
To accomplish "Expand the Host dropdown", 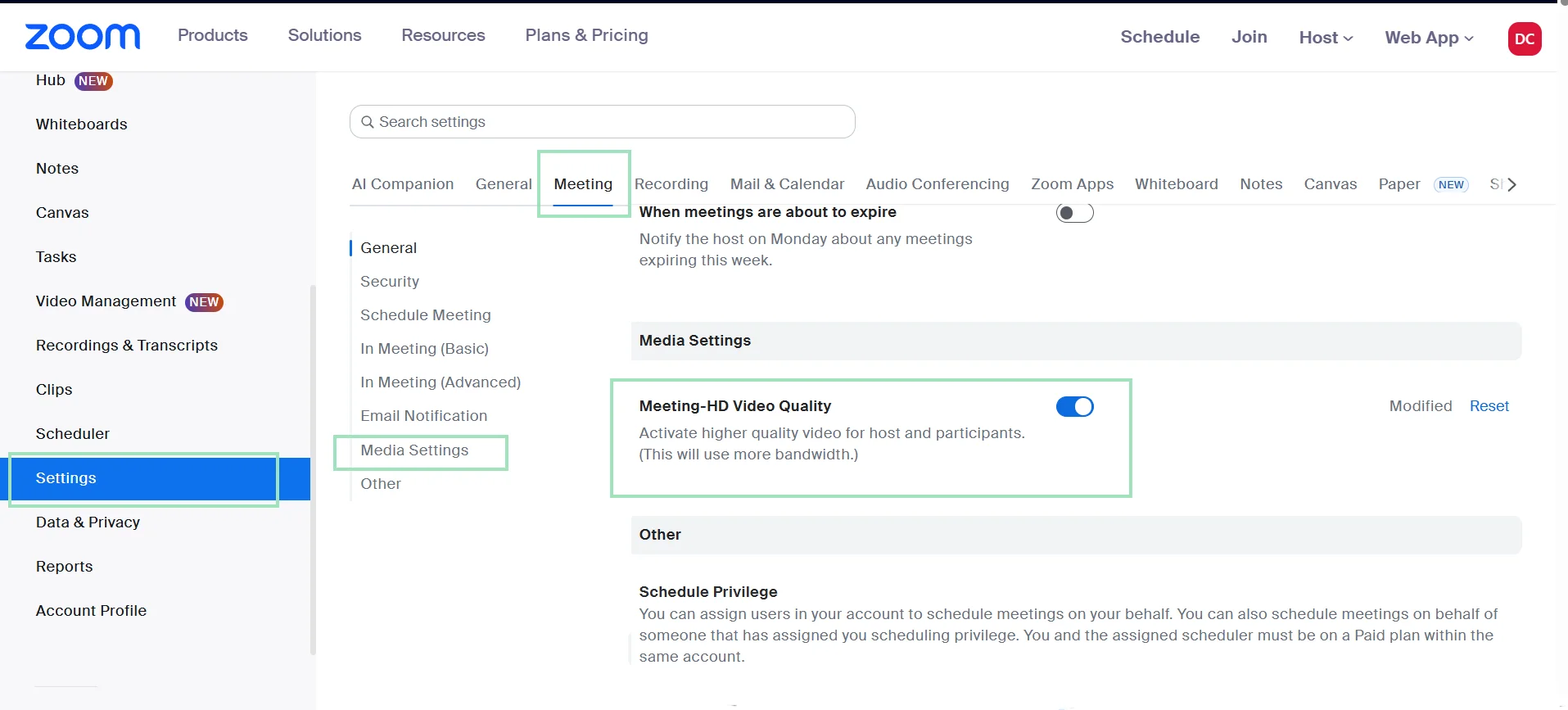I will point(1326,37).
